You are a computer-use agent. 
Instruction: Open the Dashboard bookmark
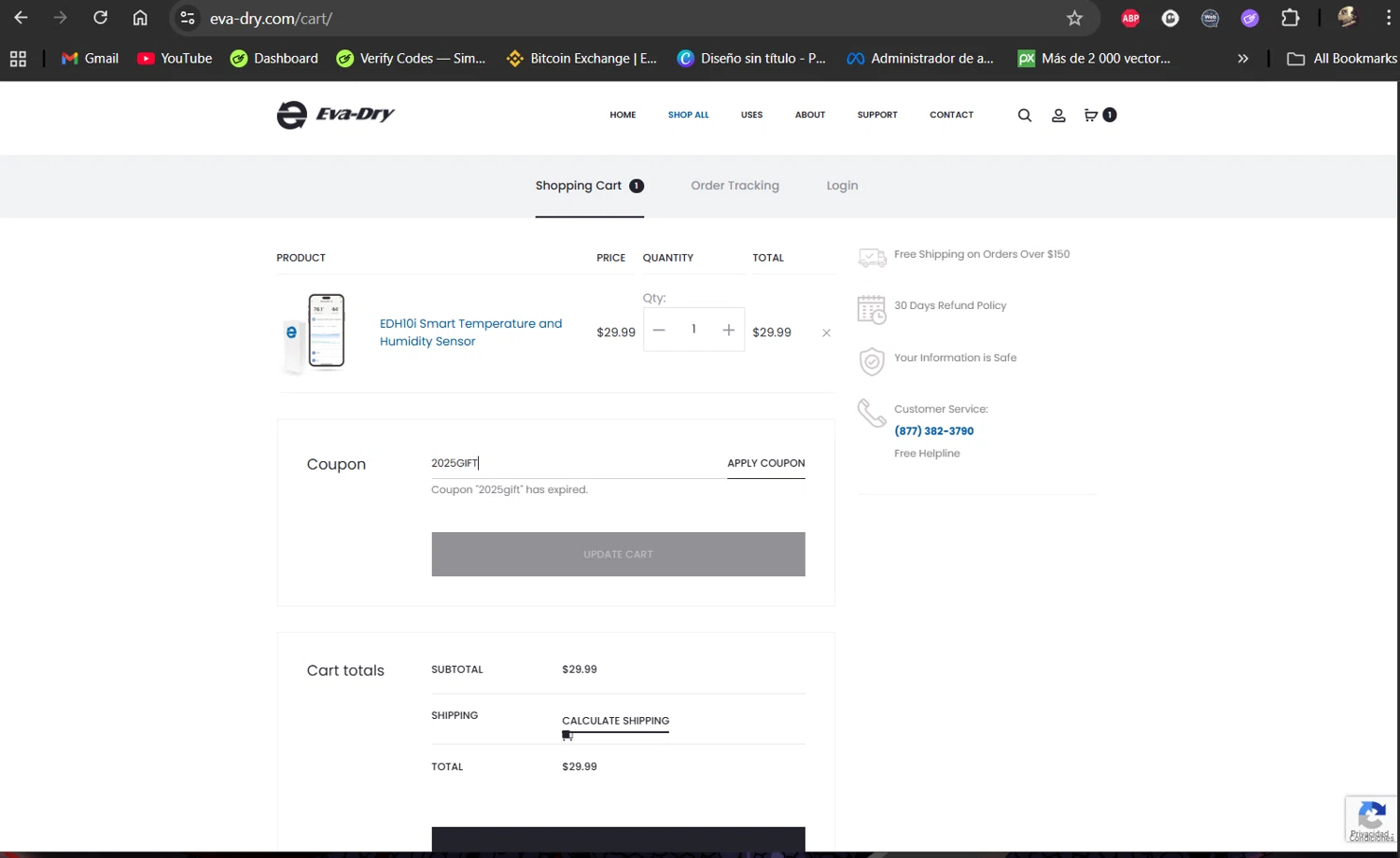click(x=274, y=58)
